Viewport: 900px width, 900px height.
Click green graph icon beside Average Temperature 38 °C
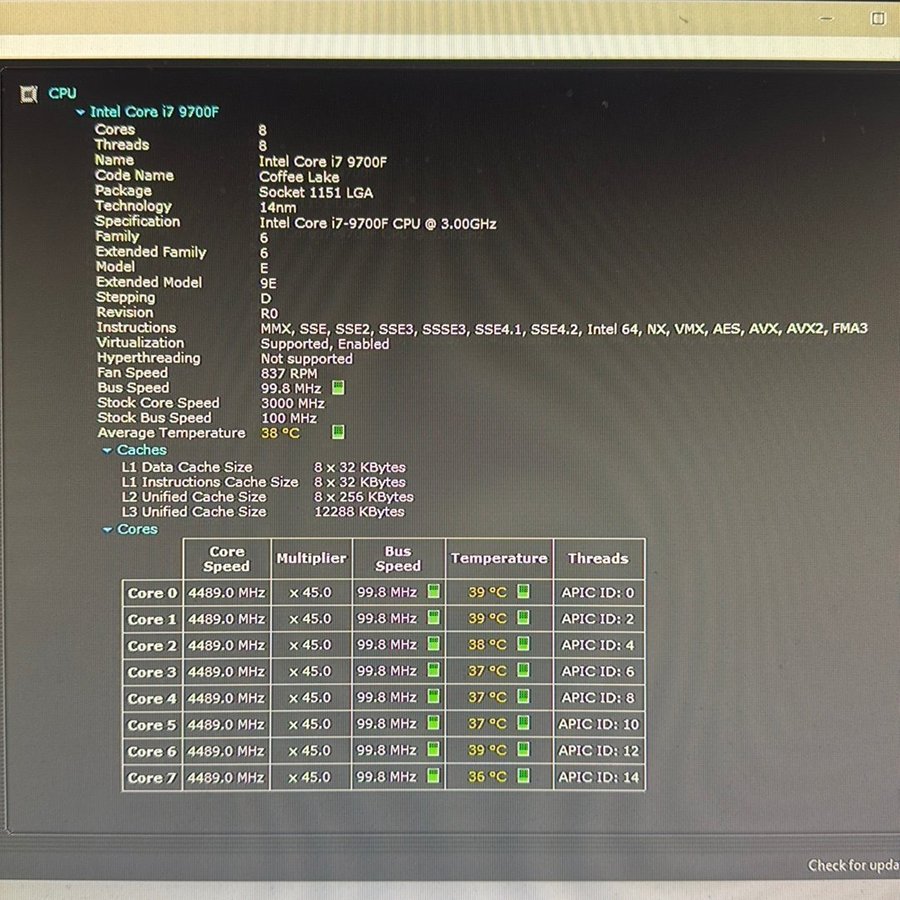click(338, 432)
